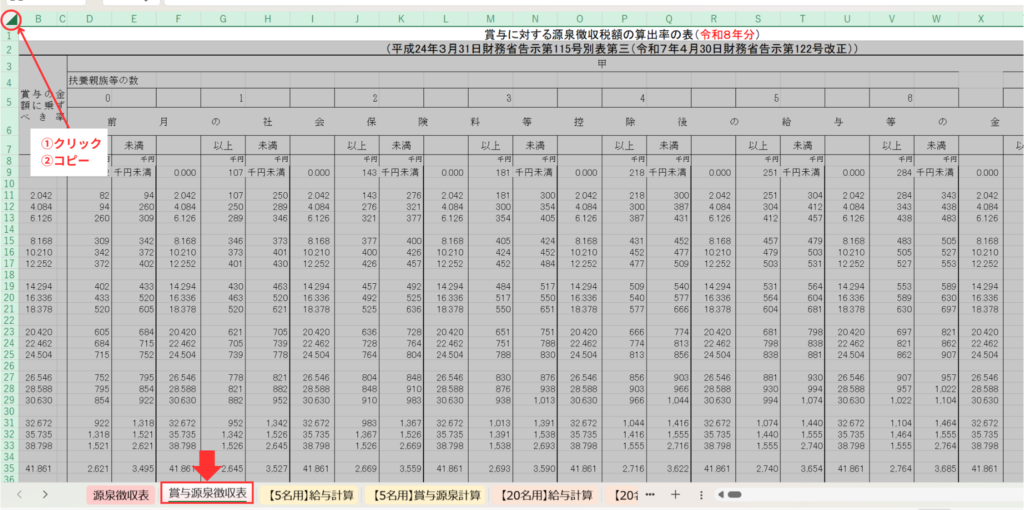Select column D header

point(90,17)
